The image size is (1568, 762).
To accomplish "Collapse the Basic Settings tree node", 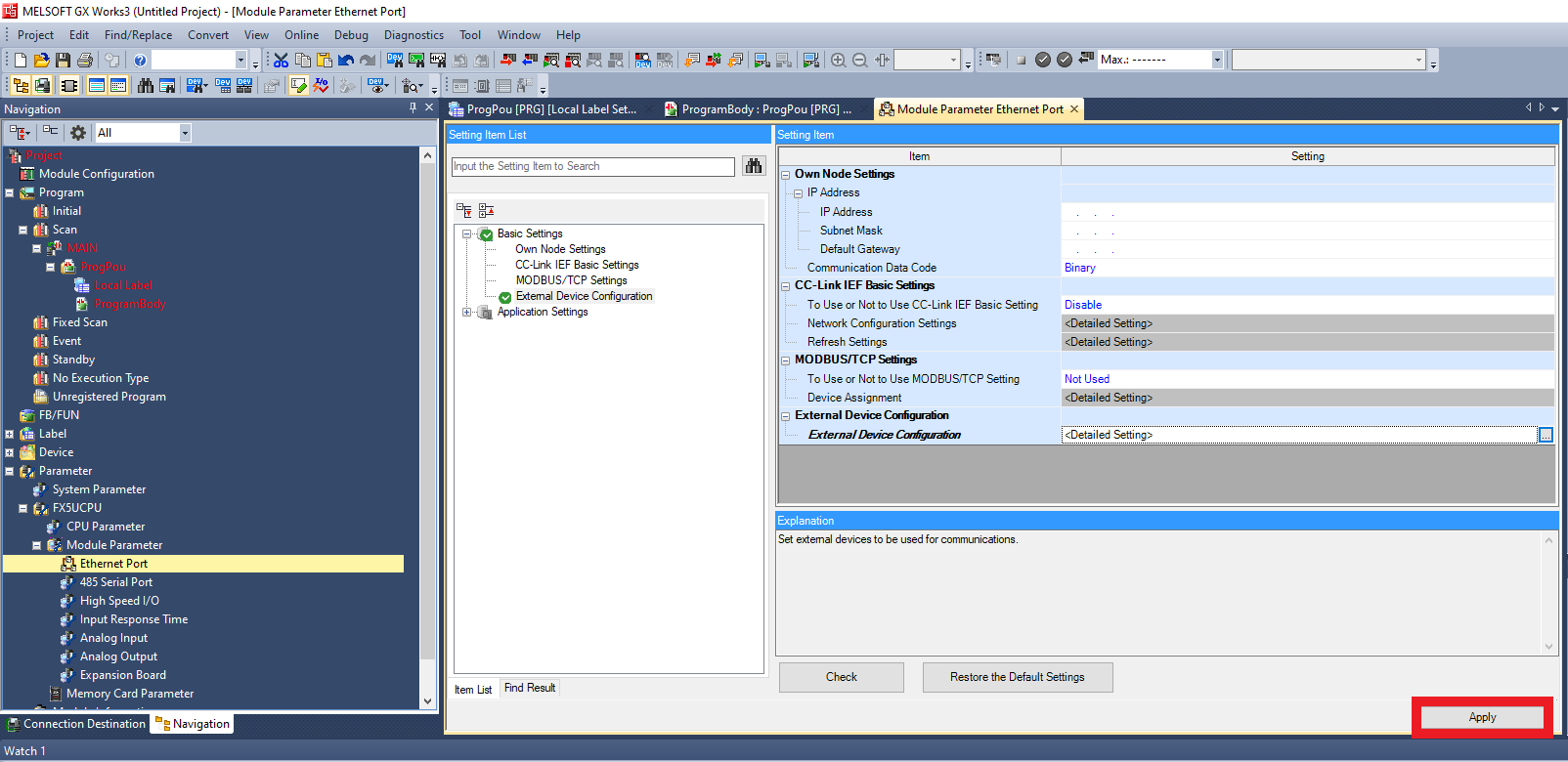I will [x=467, y=233].
